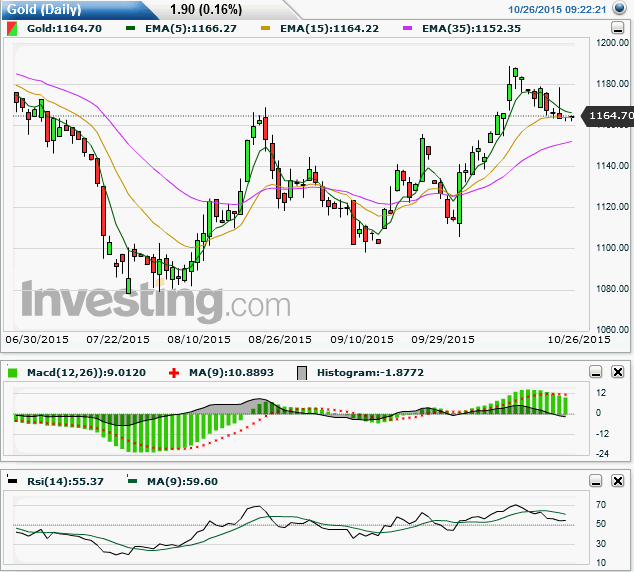The width and height of the screenshot is (634, 572).
Task: Click the 1120.00 price axis label
Action: 613,207
